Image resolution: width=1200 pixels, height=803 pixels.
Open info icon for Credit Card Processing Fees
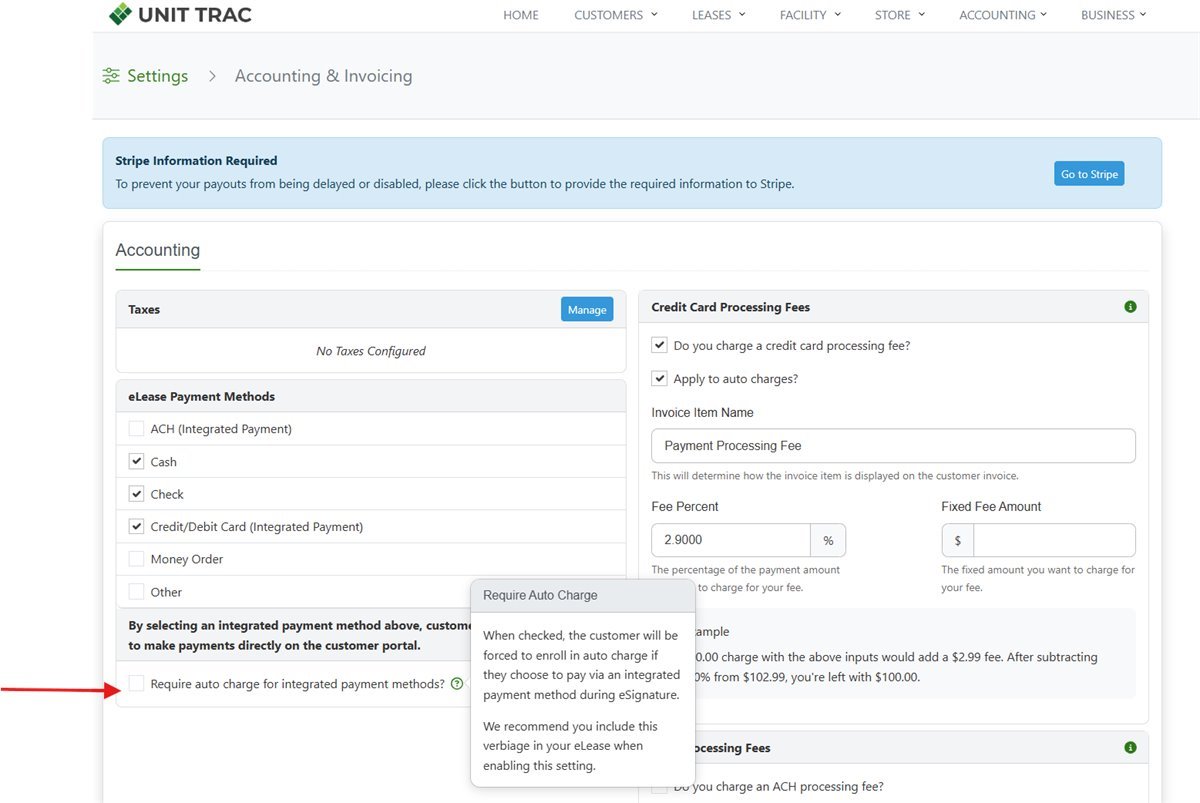[x=1130, y=307]
